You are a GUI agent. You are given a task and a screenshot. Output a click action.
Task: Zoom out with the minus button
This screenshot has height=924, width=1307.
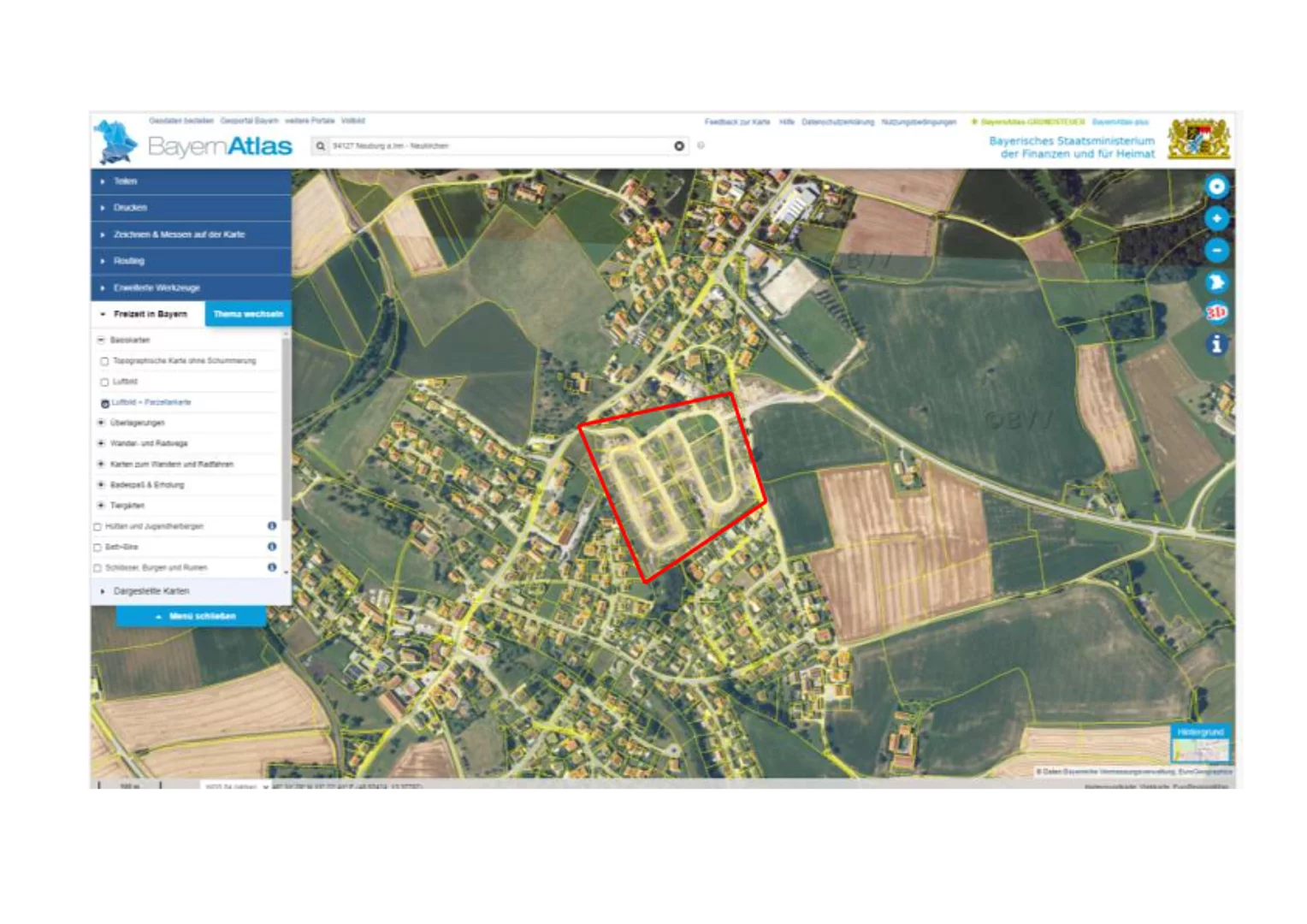(x=1216, y=251)
